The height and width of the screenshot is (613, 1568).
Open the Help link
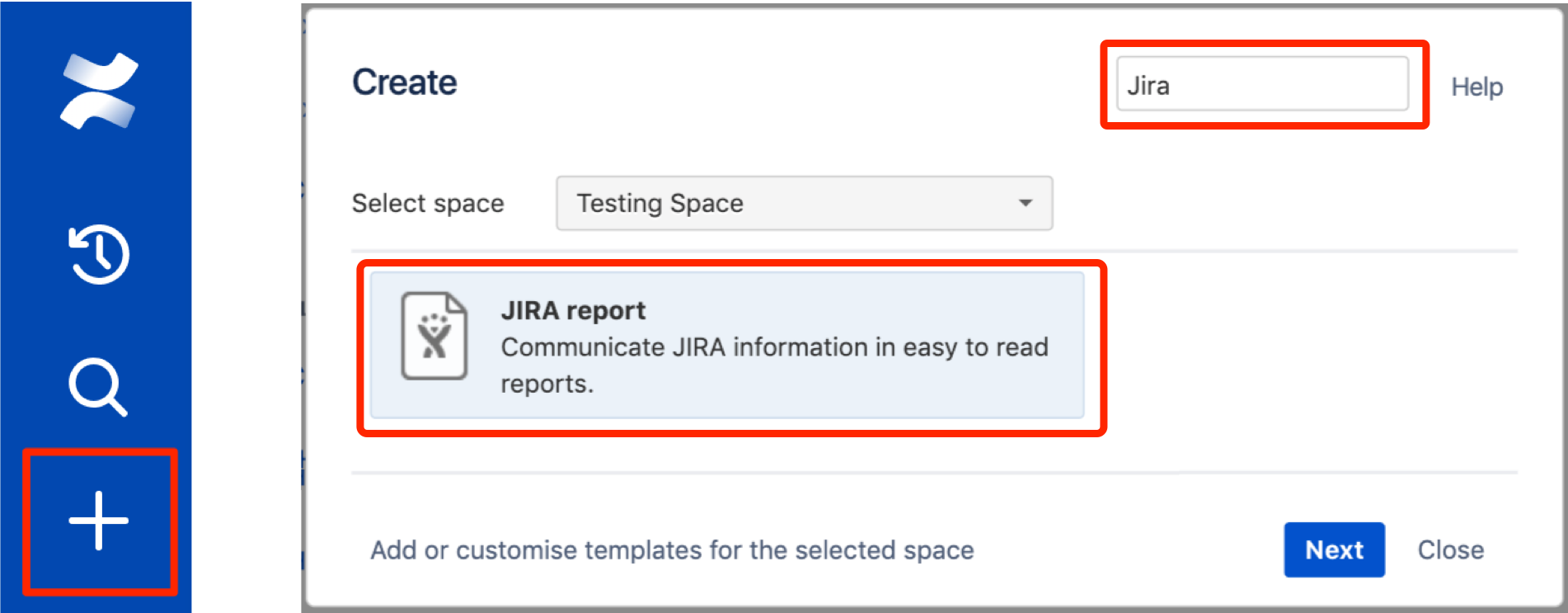click(x=1476, y=87)
